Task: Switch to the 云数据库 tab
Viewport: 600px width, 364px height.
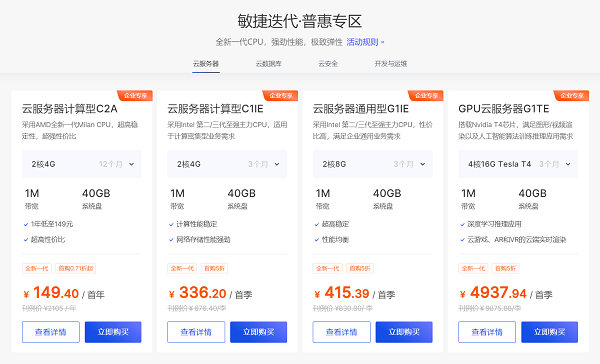Action: (269, 64)
